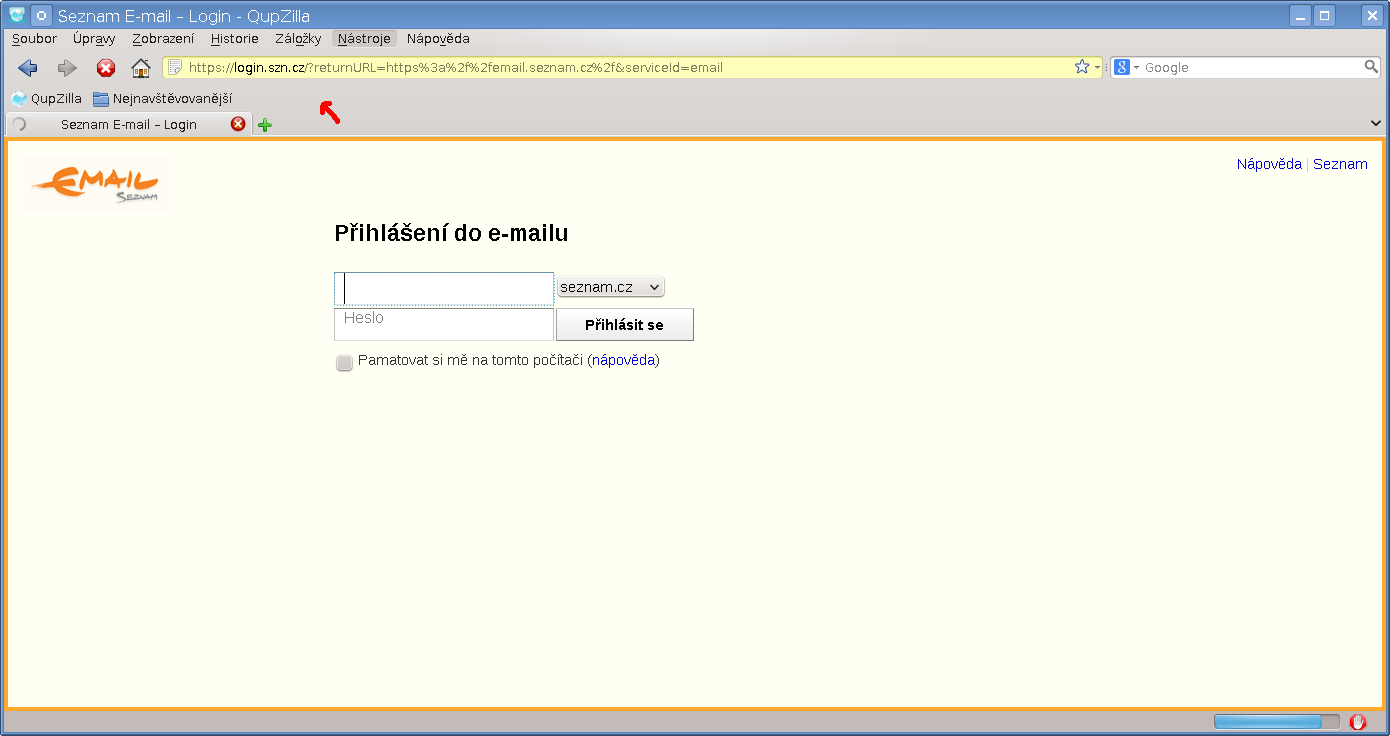
Task: Click the Přihlásit se button
Action: 624,325
